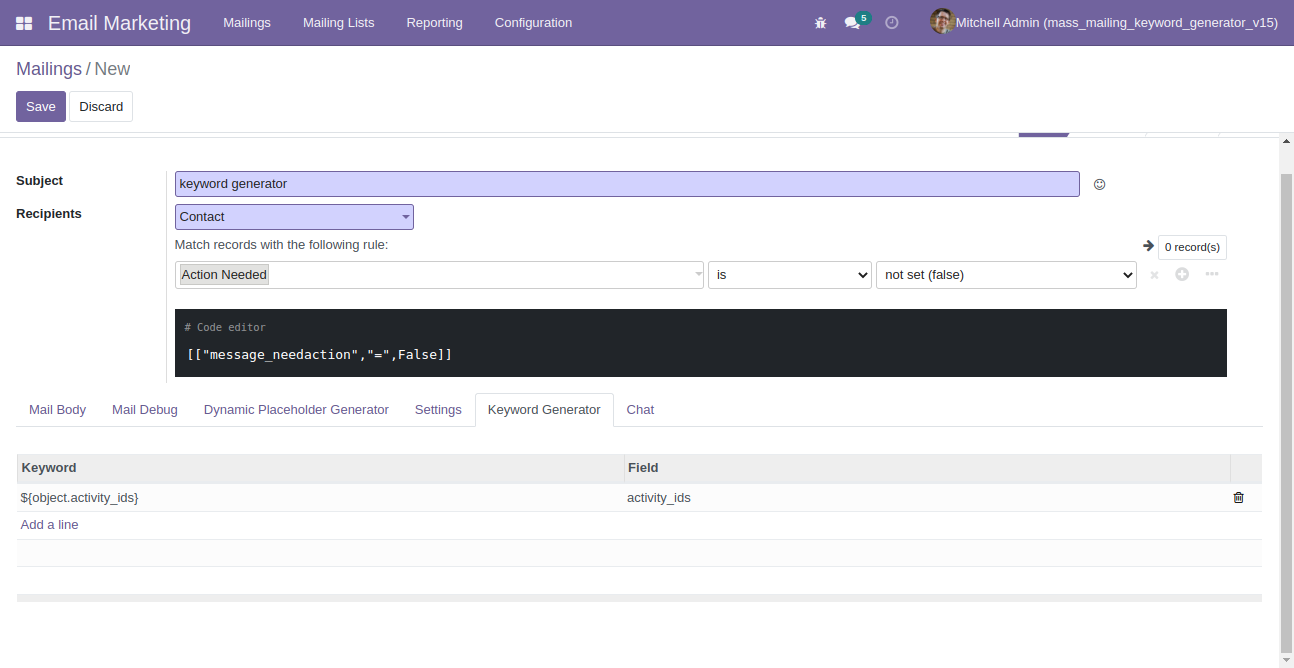Click the arrow icon beside 0 record(s)
Viewport: 1294px width, 668px height.
click(x=1148, y=246)
